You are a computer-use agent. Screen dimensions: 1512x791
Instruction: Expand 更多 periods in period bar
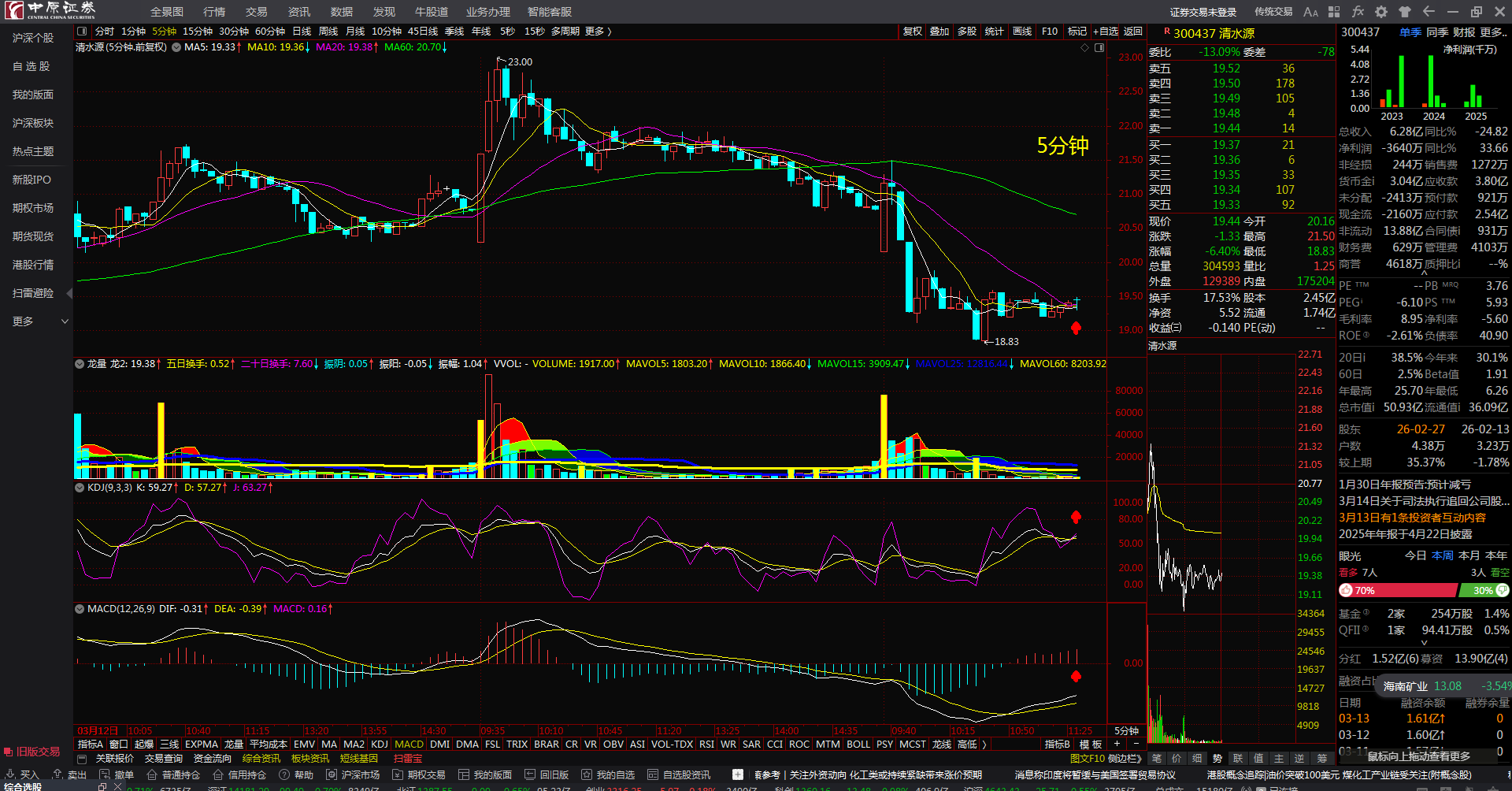[598, 32]
